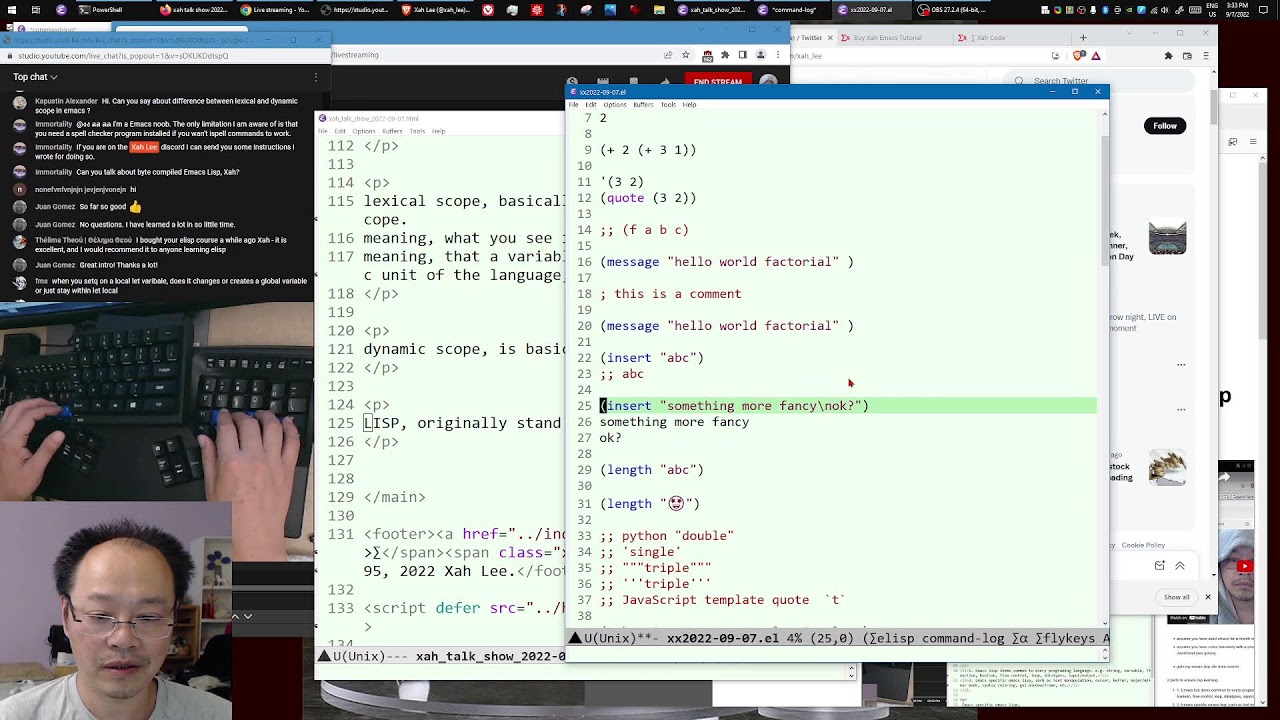Image resolution: width=1280 pixels, height=720 pixels.
Task: Open the Tools menu in the front Emacs window
Action: [668, 104]
